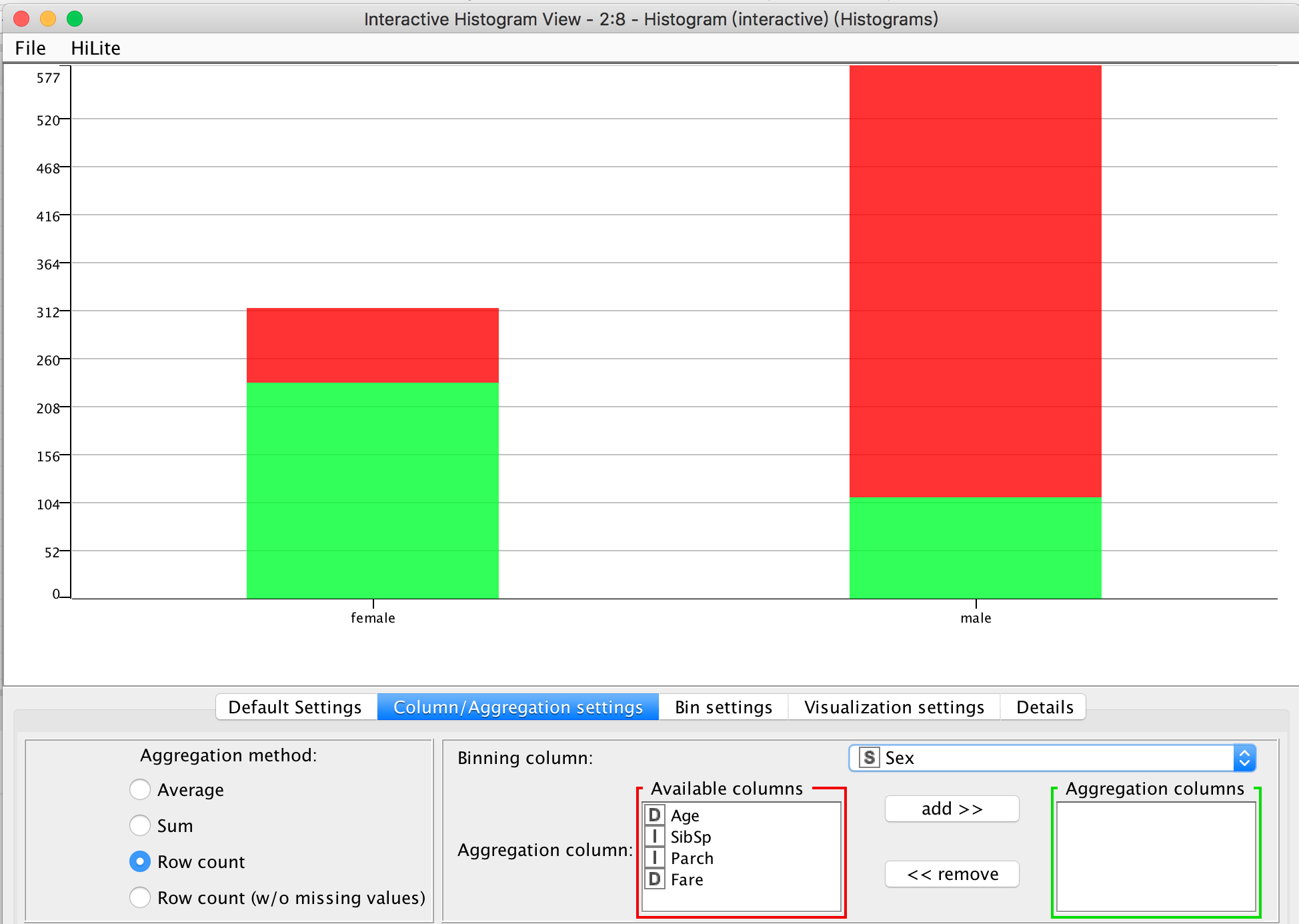Click the Binning column dropdown arrow stepper
This screenshot has width=1299, height=924.
click(1244, 758)
